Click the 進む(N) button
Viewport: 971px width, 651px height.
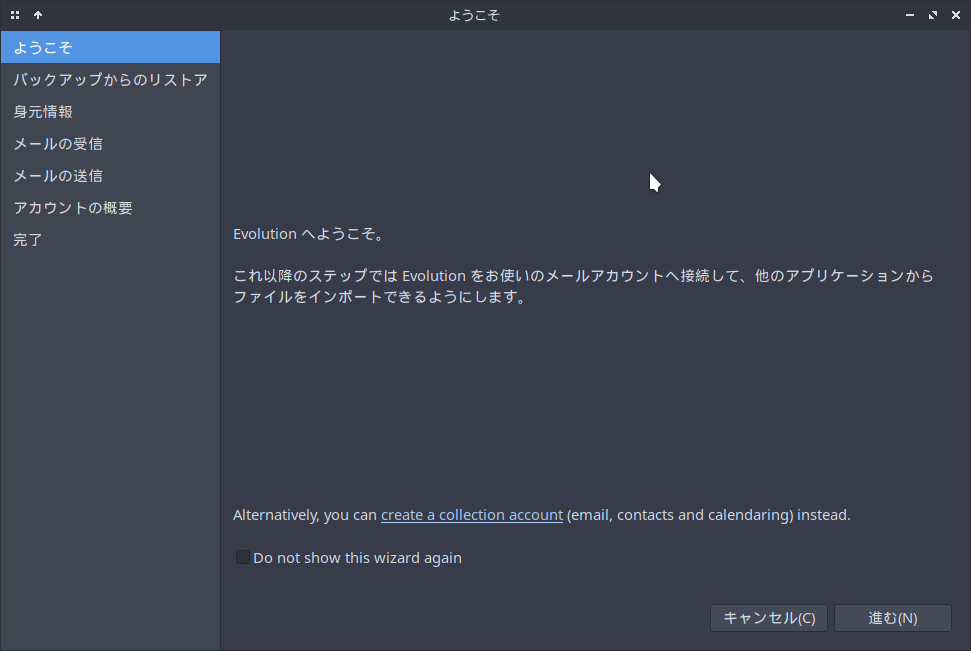click(x=892, y=618)
